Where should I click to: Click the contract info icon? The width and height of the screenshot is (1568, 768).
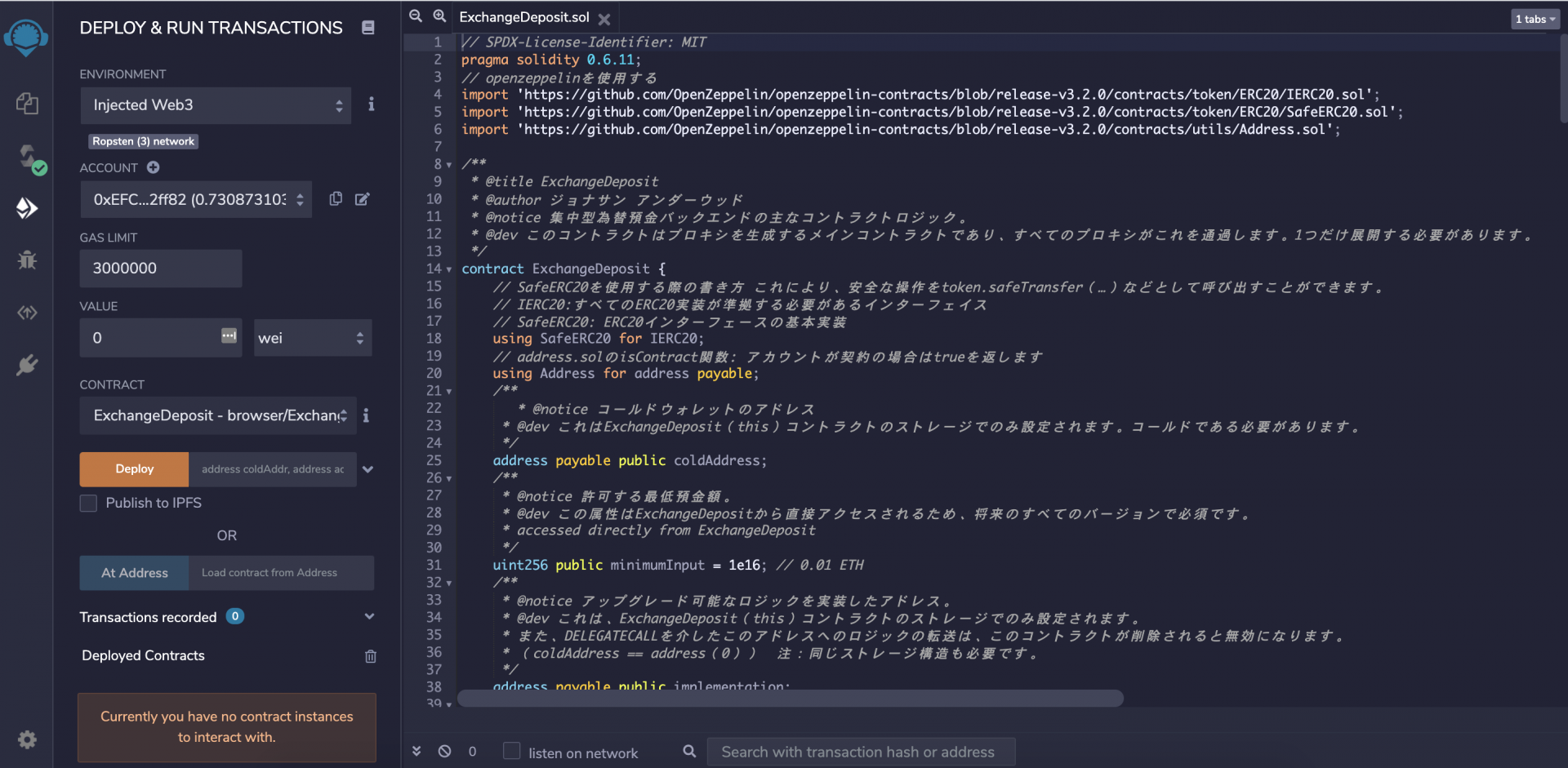[366, 415]
